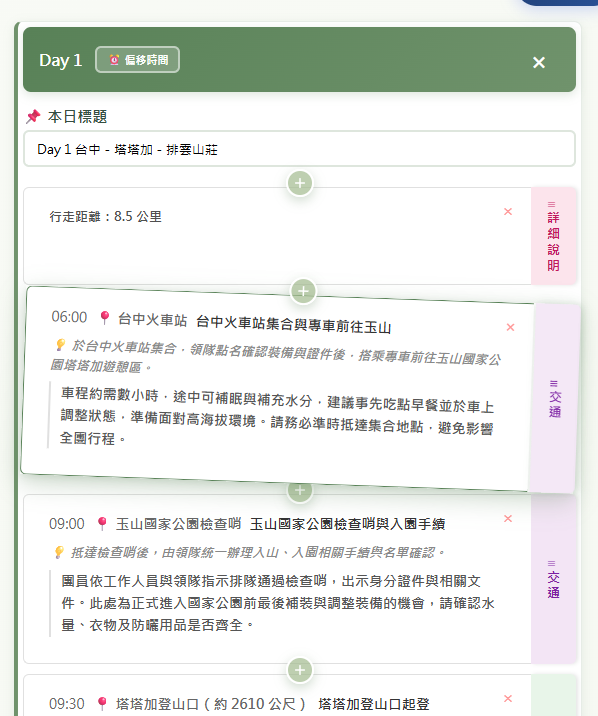Viewport: 598px width, 716px height.
Task: Add item with plus above the 06:00 card
Action: pyautogui.click(x=303, y=291)
